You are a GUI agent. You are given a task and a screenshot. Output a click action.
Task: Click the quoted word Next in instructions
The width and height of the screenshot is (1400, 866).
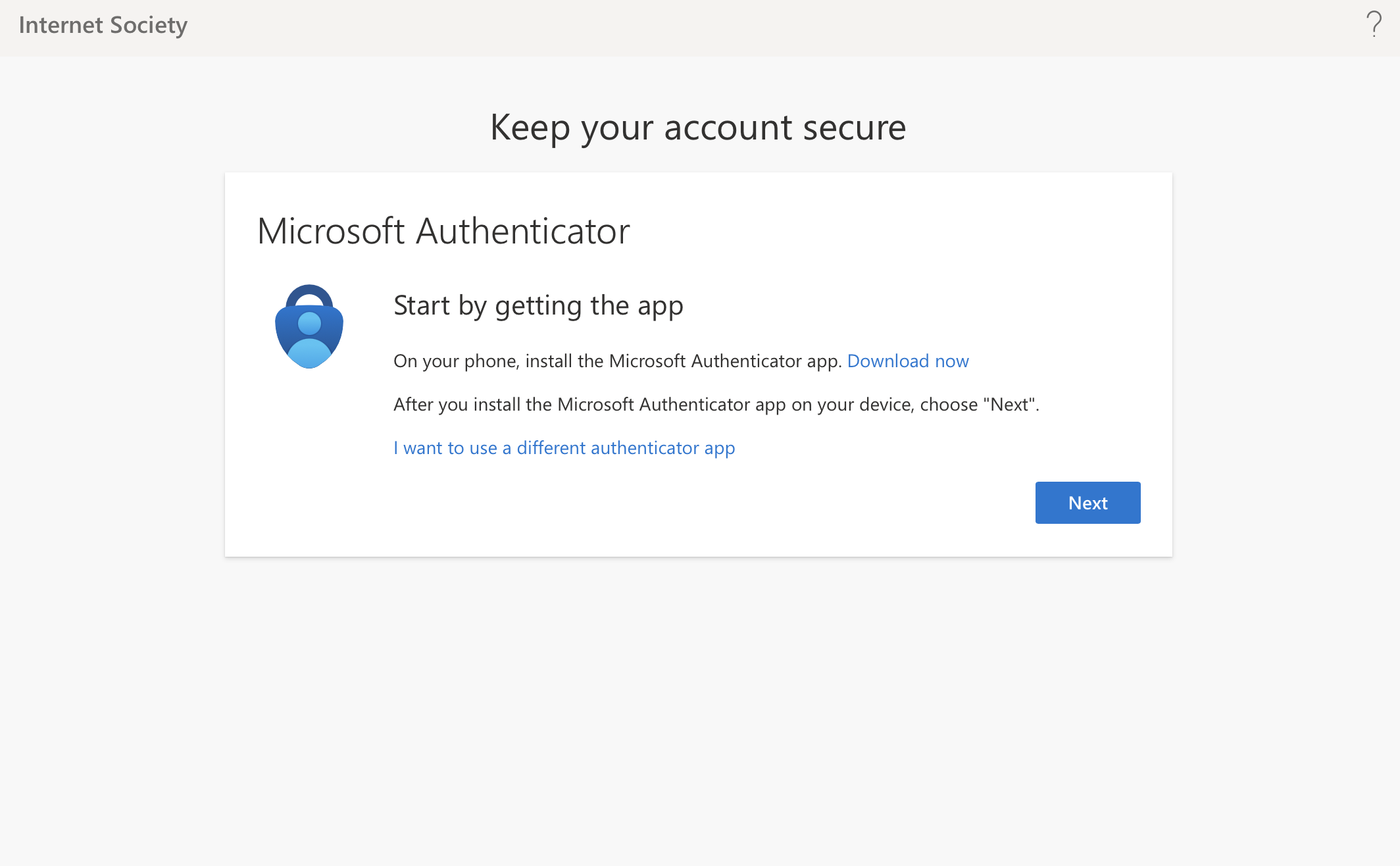1009,405
